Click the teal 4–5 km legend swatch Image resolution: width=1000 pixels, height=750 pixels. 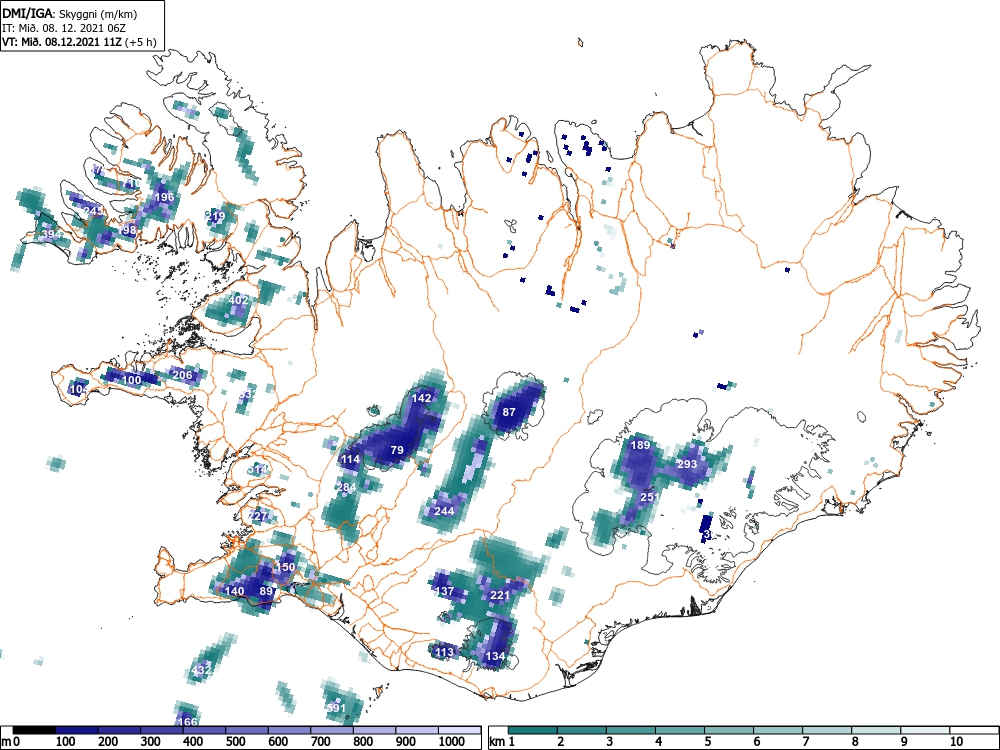pos(680,730)
